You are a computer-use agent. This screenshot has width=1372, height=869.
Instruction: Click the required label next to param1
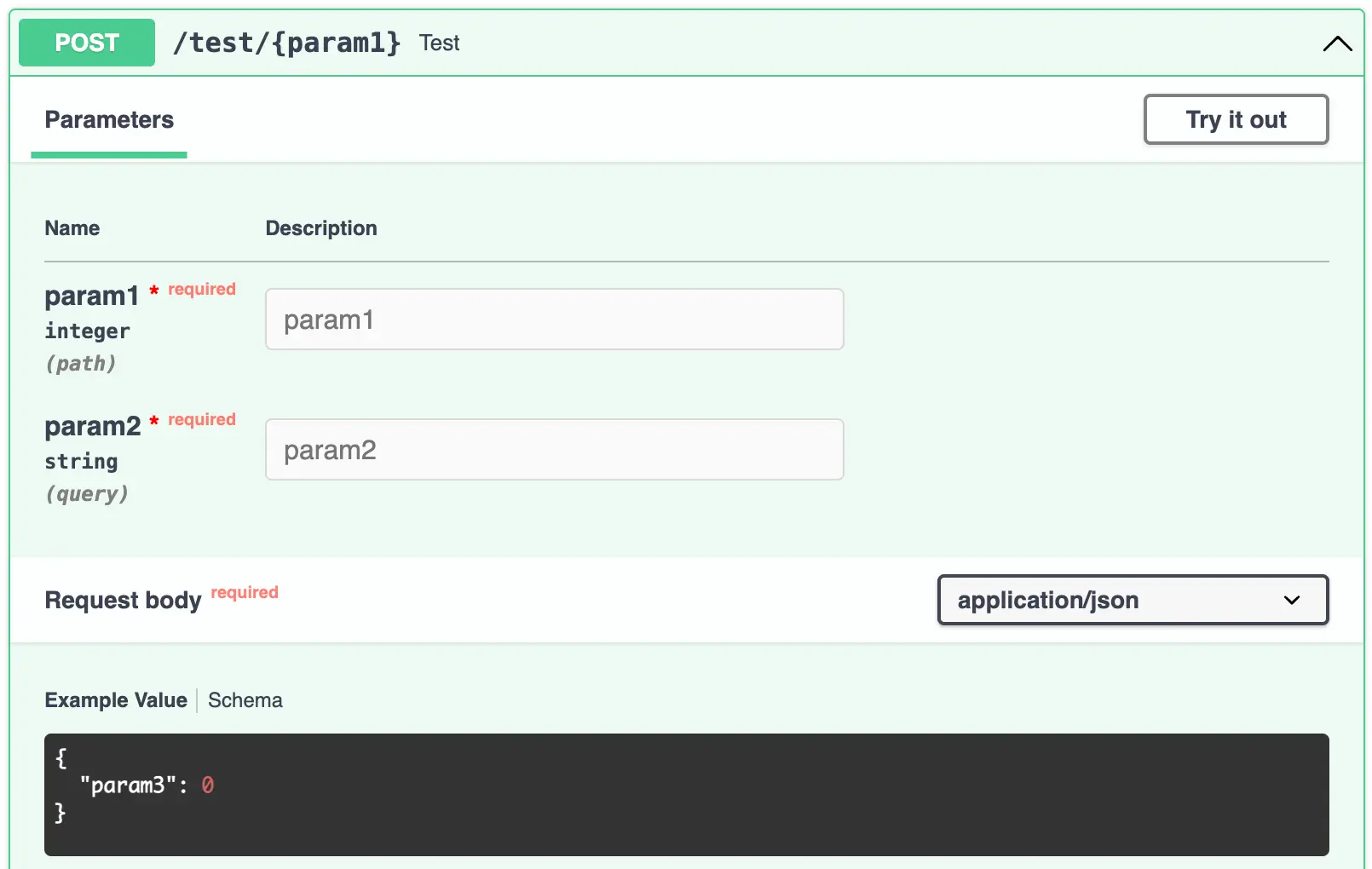[x=200, y=289]
